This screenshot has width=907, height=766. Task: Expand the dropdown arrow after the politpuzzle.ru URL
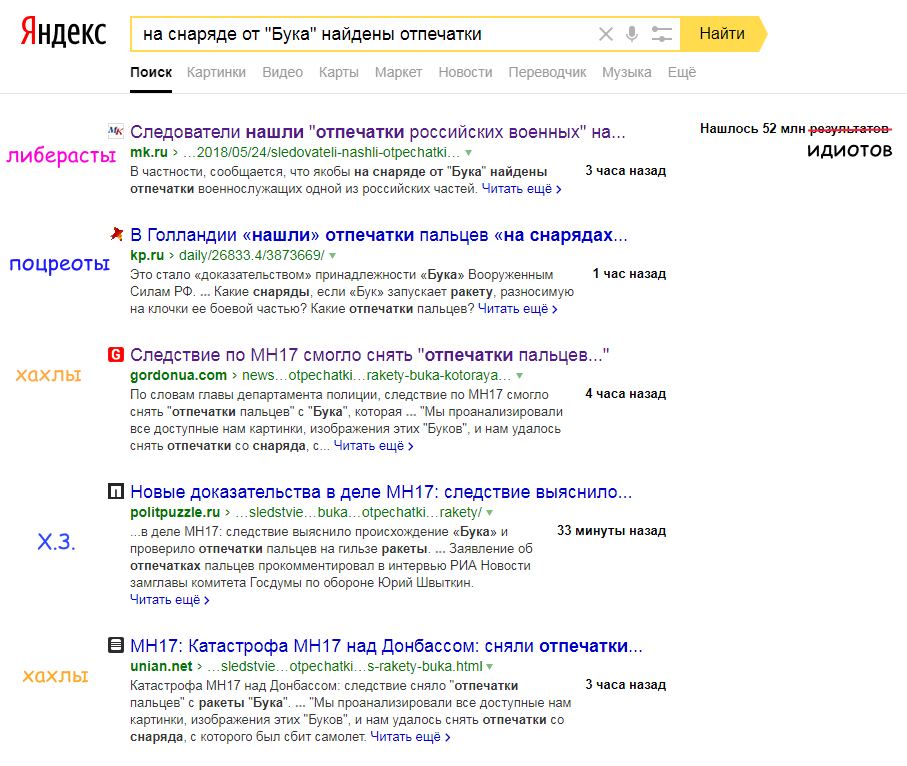pos(489,513)
